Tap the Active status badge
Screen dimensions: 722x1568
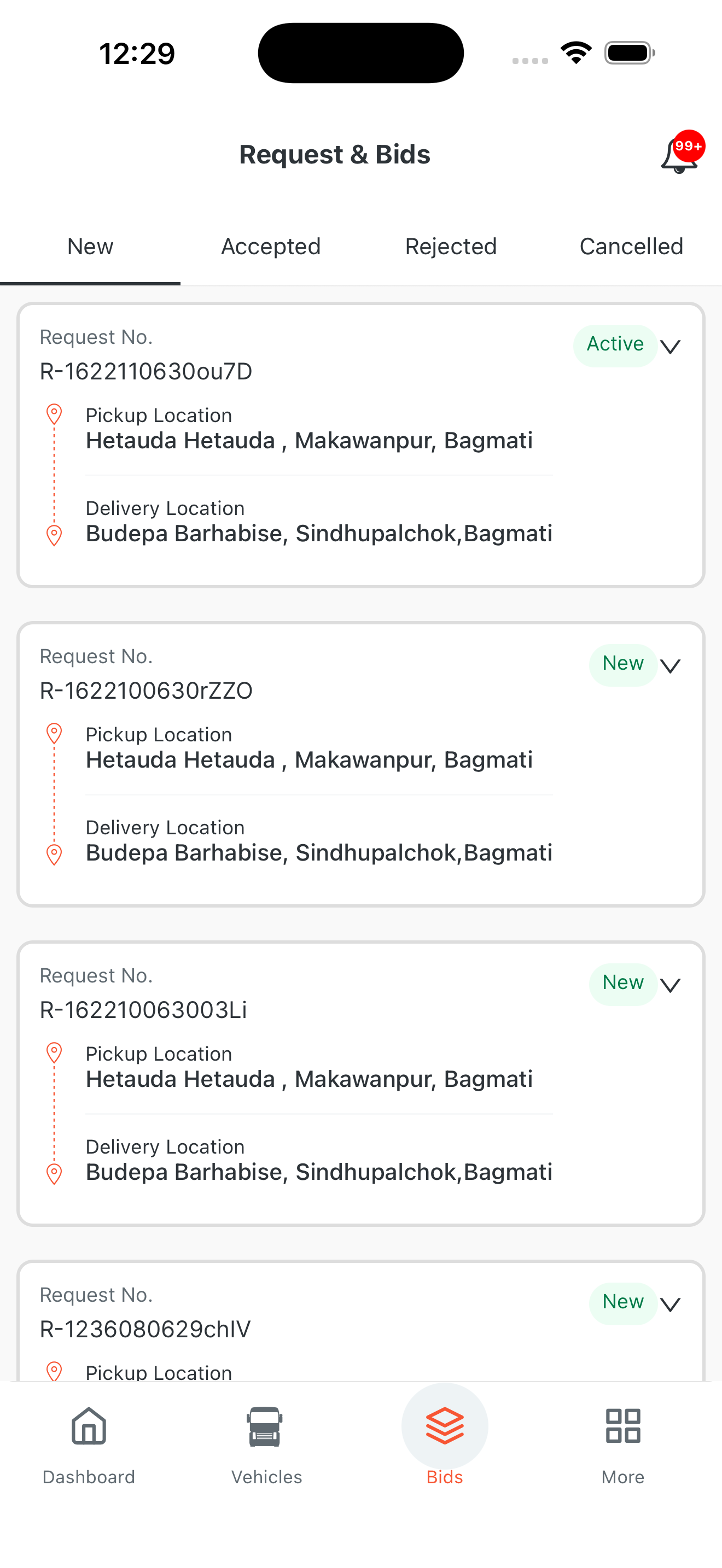[x=615, y=345]
